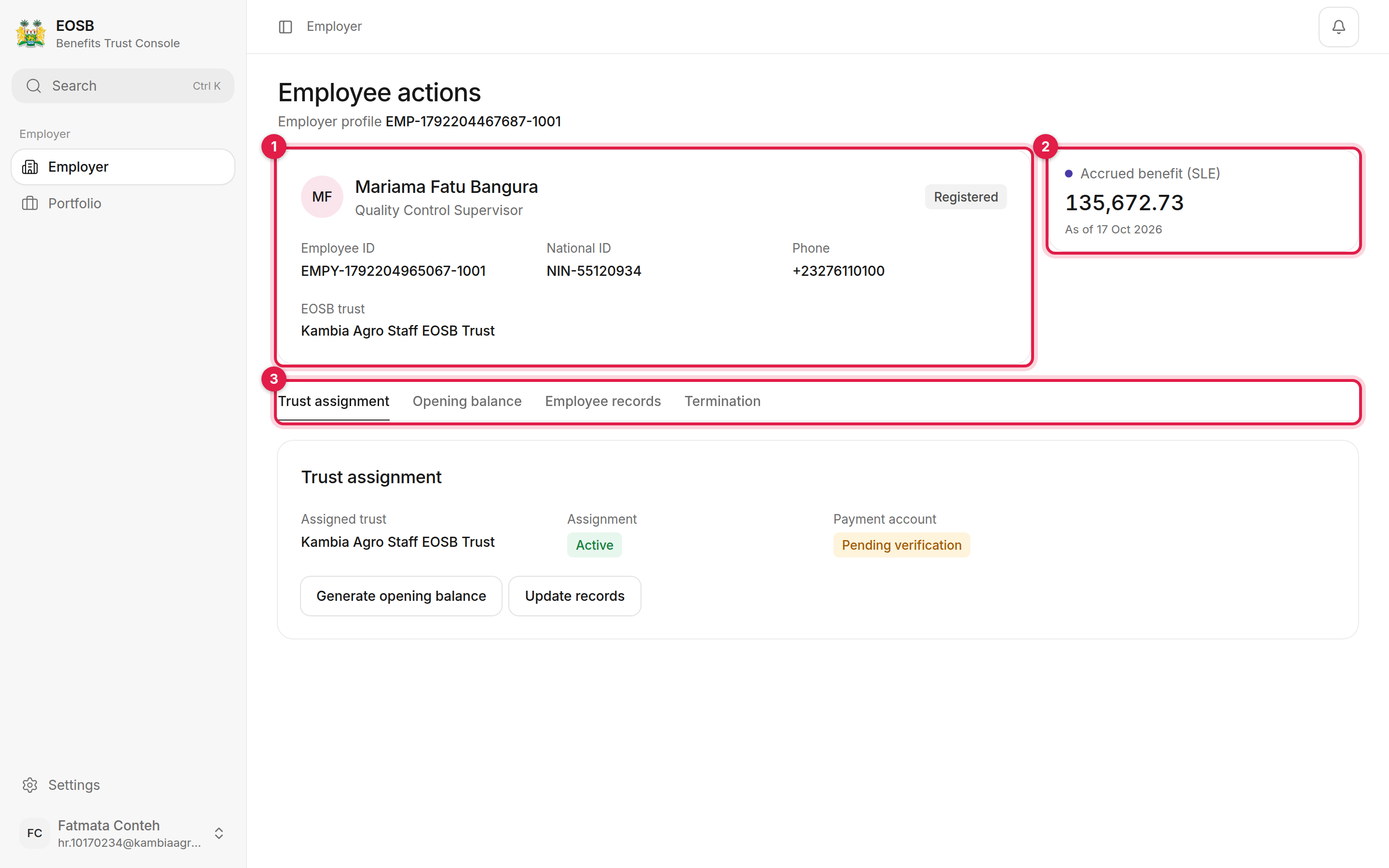
Task: Click the purple Accrued benefit indicator dot
Action: [1069, 174]
